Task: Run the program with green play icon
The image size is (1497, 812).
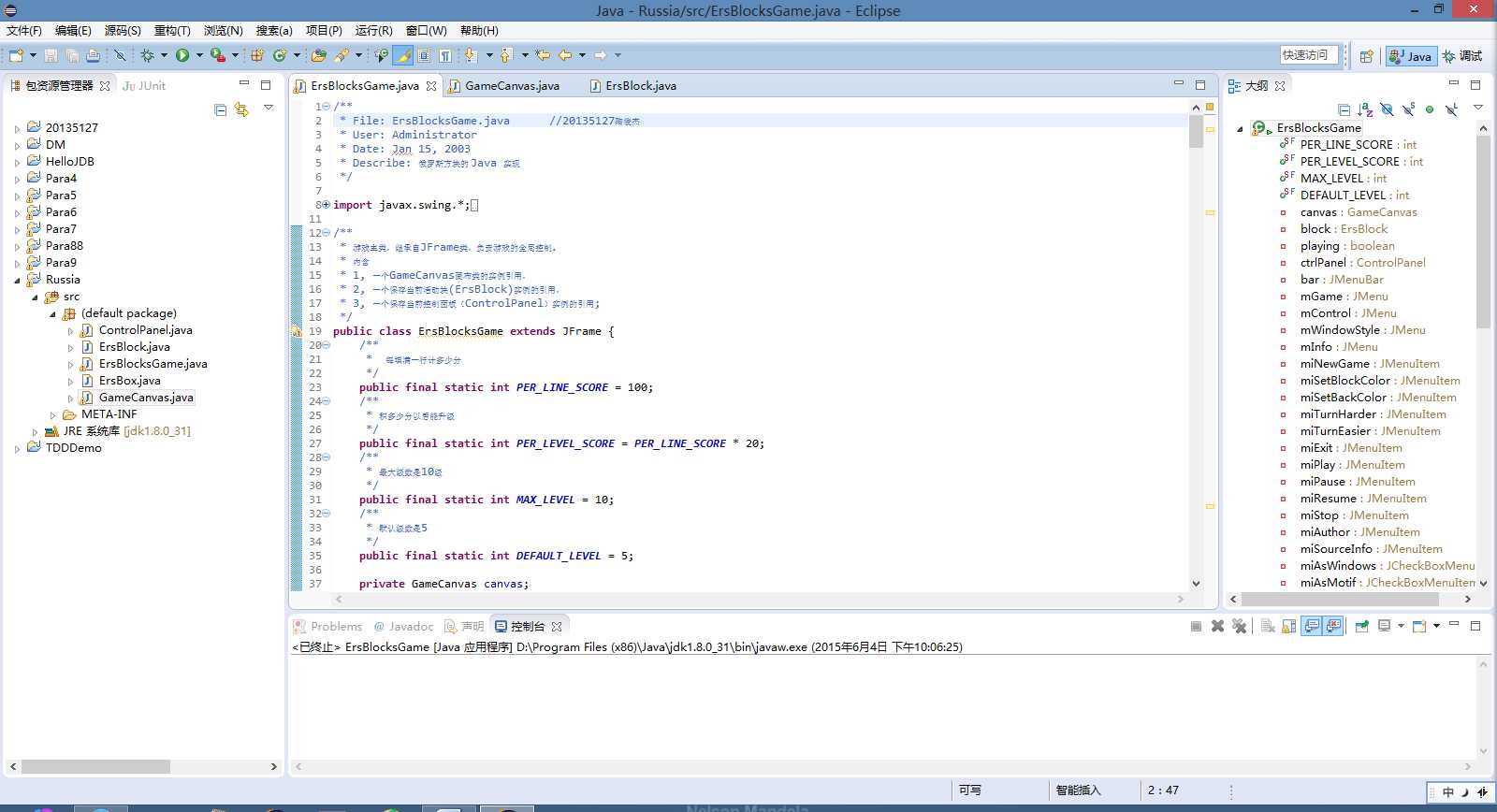Action: [182, 56]
